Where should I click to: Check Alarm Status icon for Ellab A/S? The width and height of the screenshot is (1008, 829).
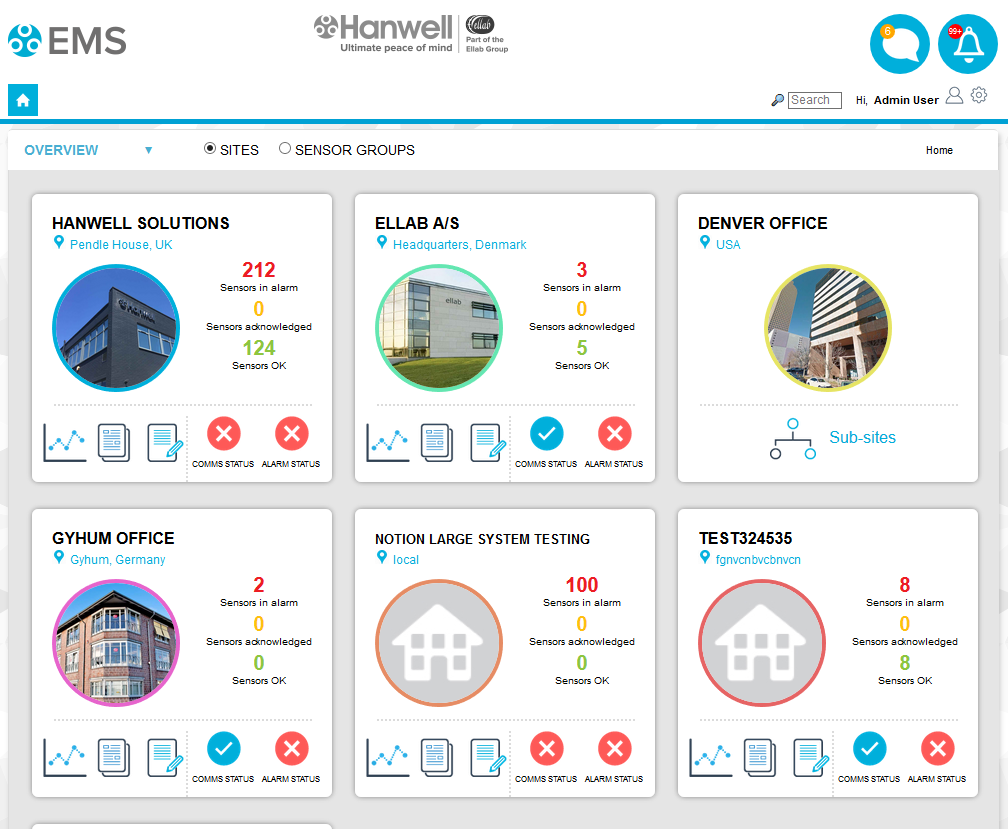click(615, 434)
